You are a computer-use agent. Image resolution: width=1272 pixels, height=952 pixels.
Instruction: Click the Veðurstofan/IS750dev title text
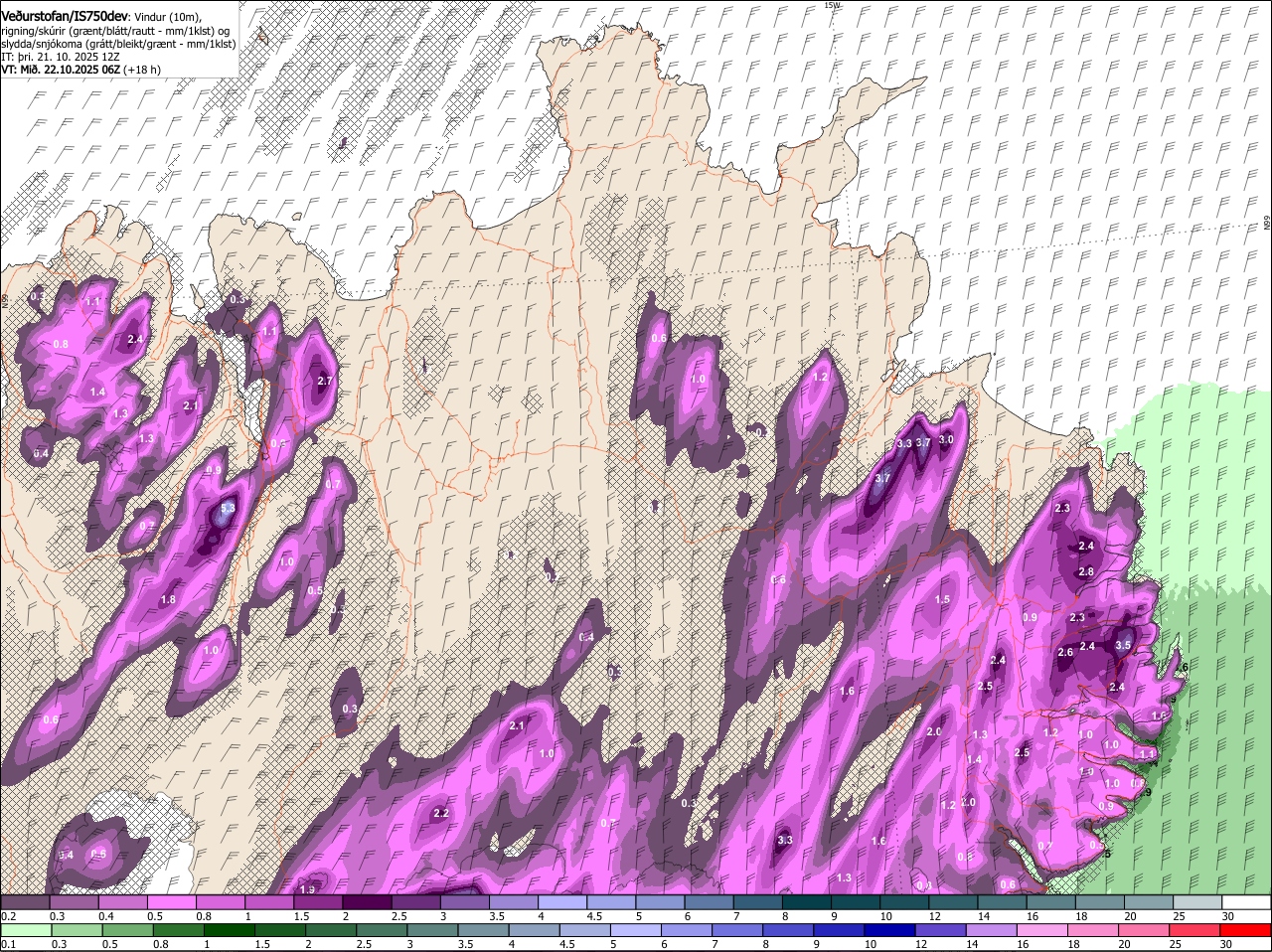point(64,15)
